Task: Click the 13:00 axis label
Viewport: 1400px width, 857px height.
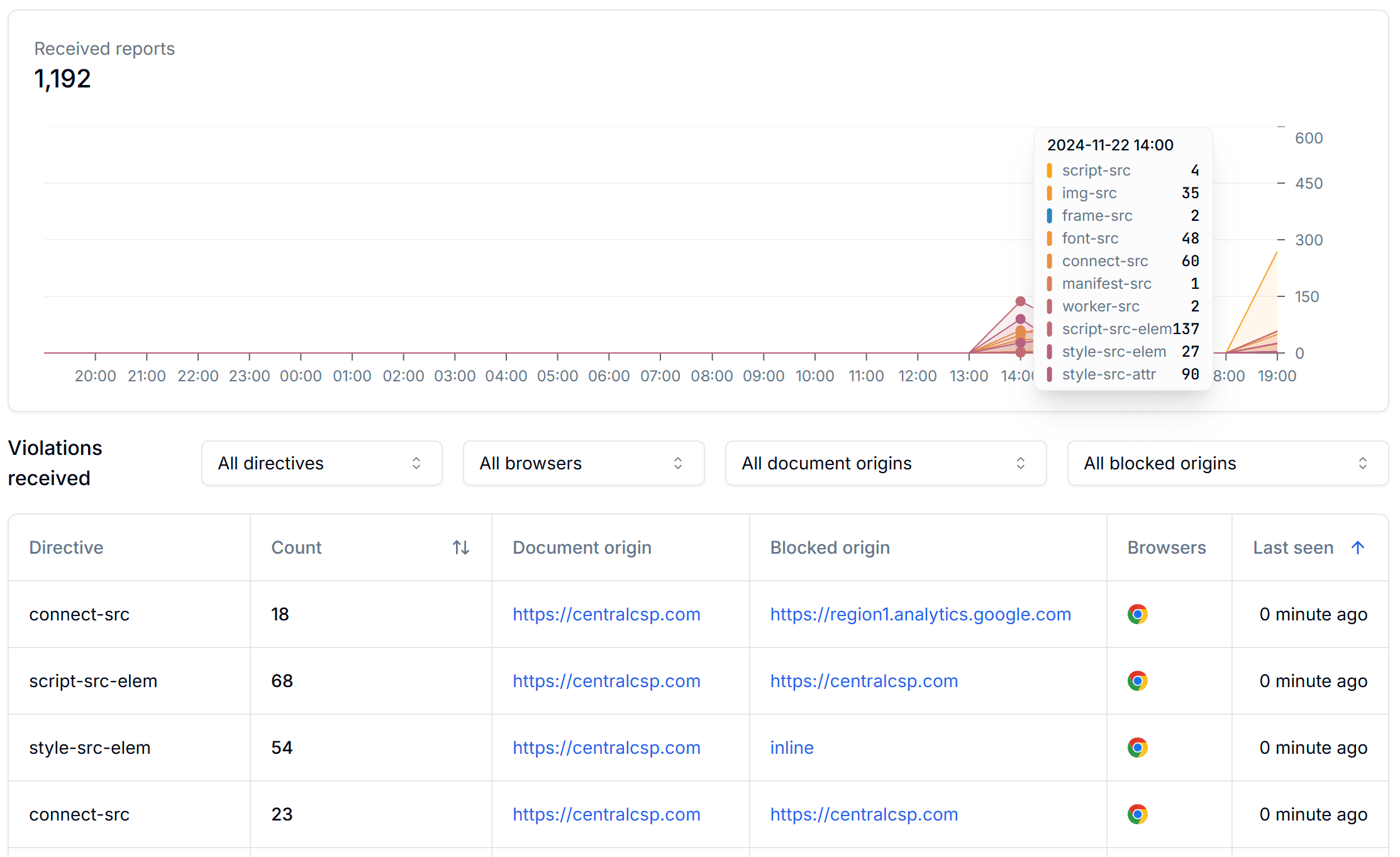Action: [x=969, y=376]
